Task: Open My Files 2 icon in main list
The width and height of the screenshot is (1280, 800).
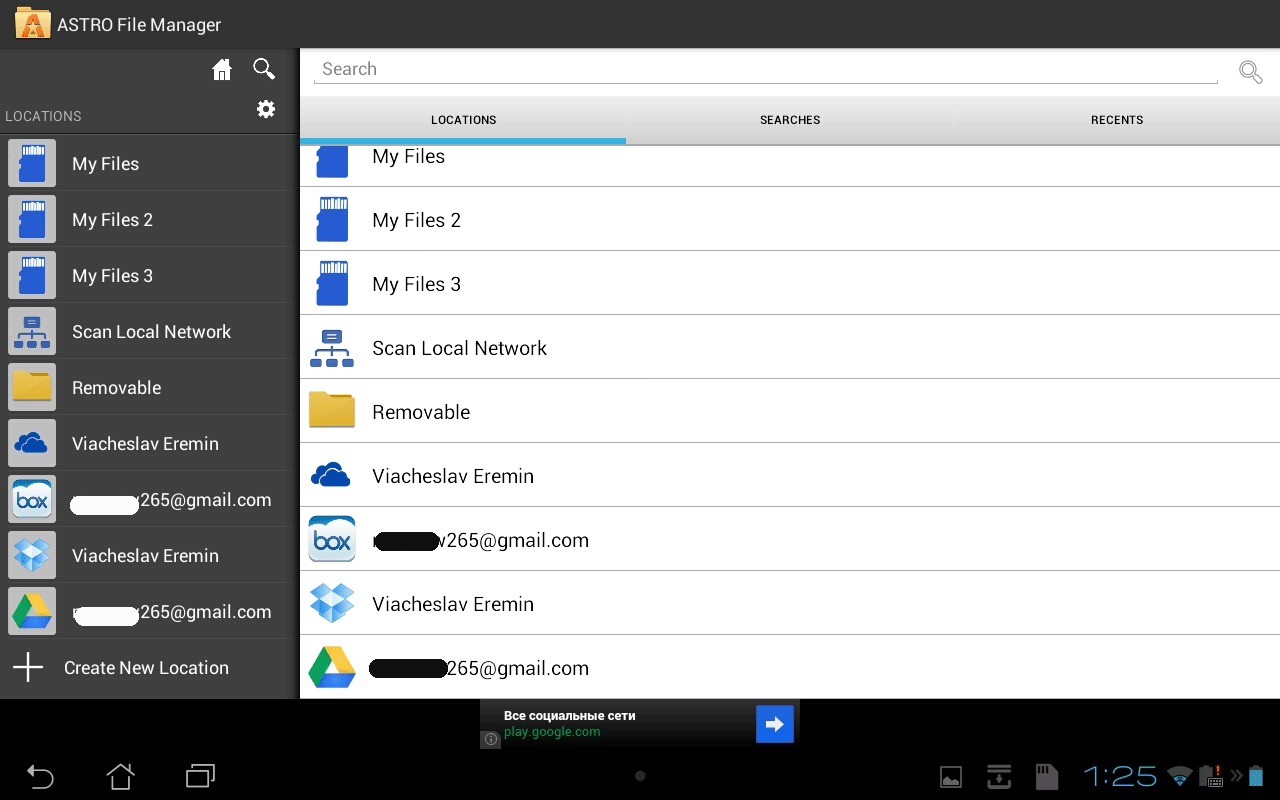Action: 332,220
